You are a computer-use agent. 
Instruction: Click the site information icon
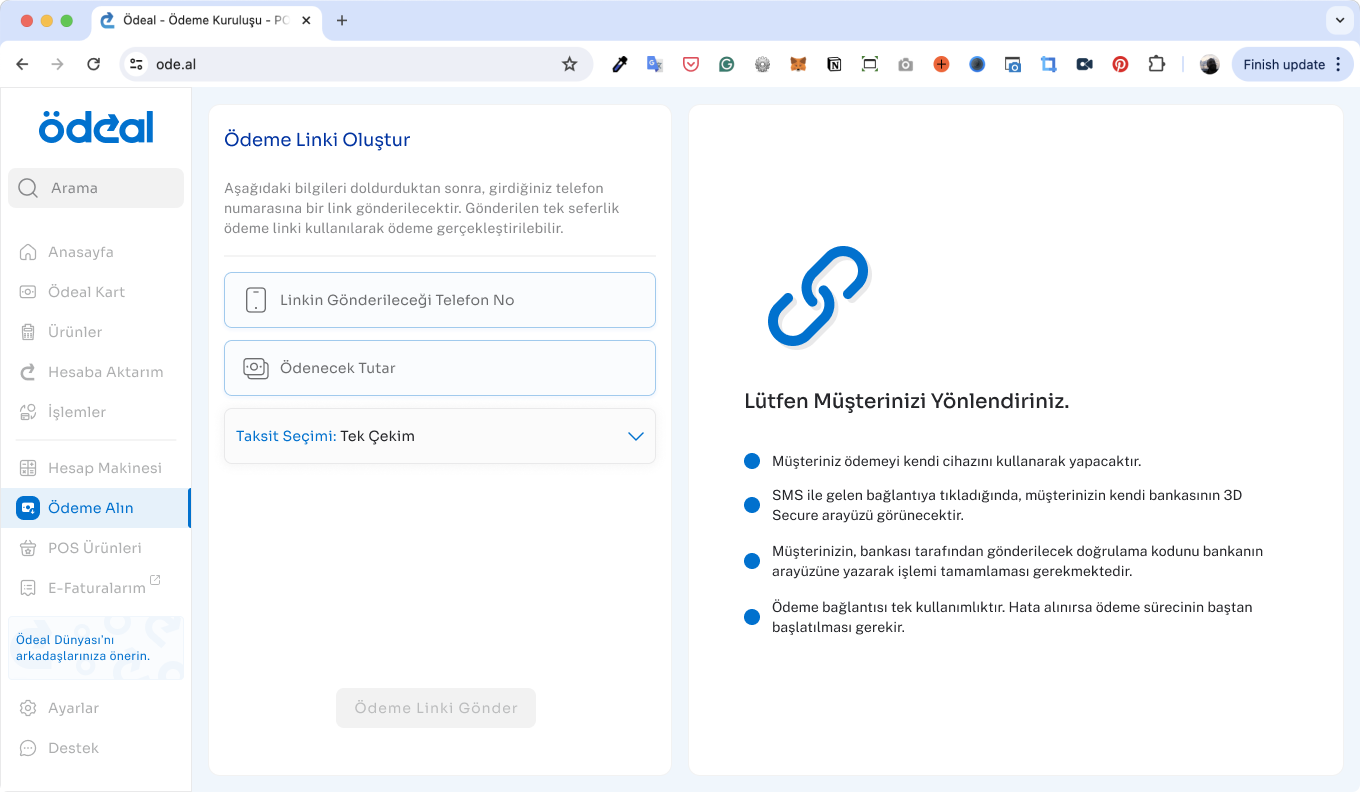pyautogui.click(x=136, y=64)
